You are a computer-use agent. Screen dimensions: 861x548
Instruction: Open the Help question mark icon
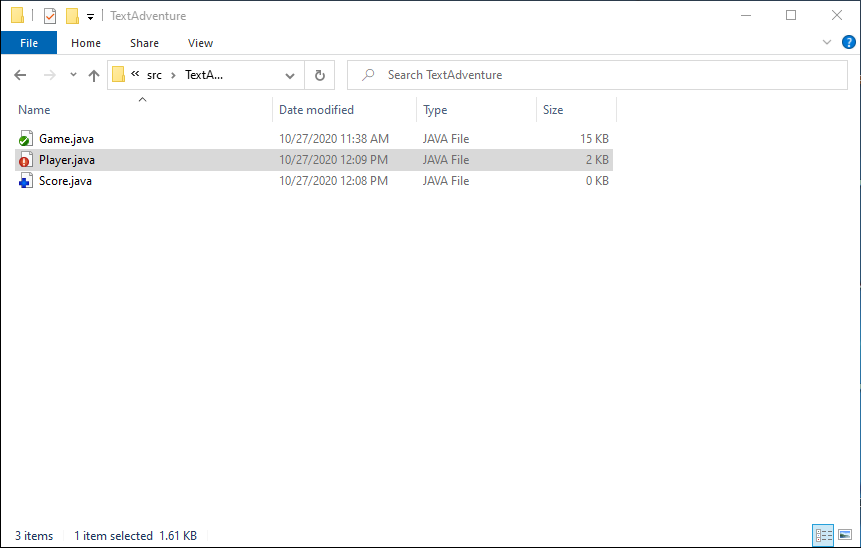[849, 43]
